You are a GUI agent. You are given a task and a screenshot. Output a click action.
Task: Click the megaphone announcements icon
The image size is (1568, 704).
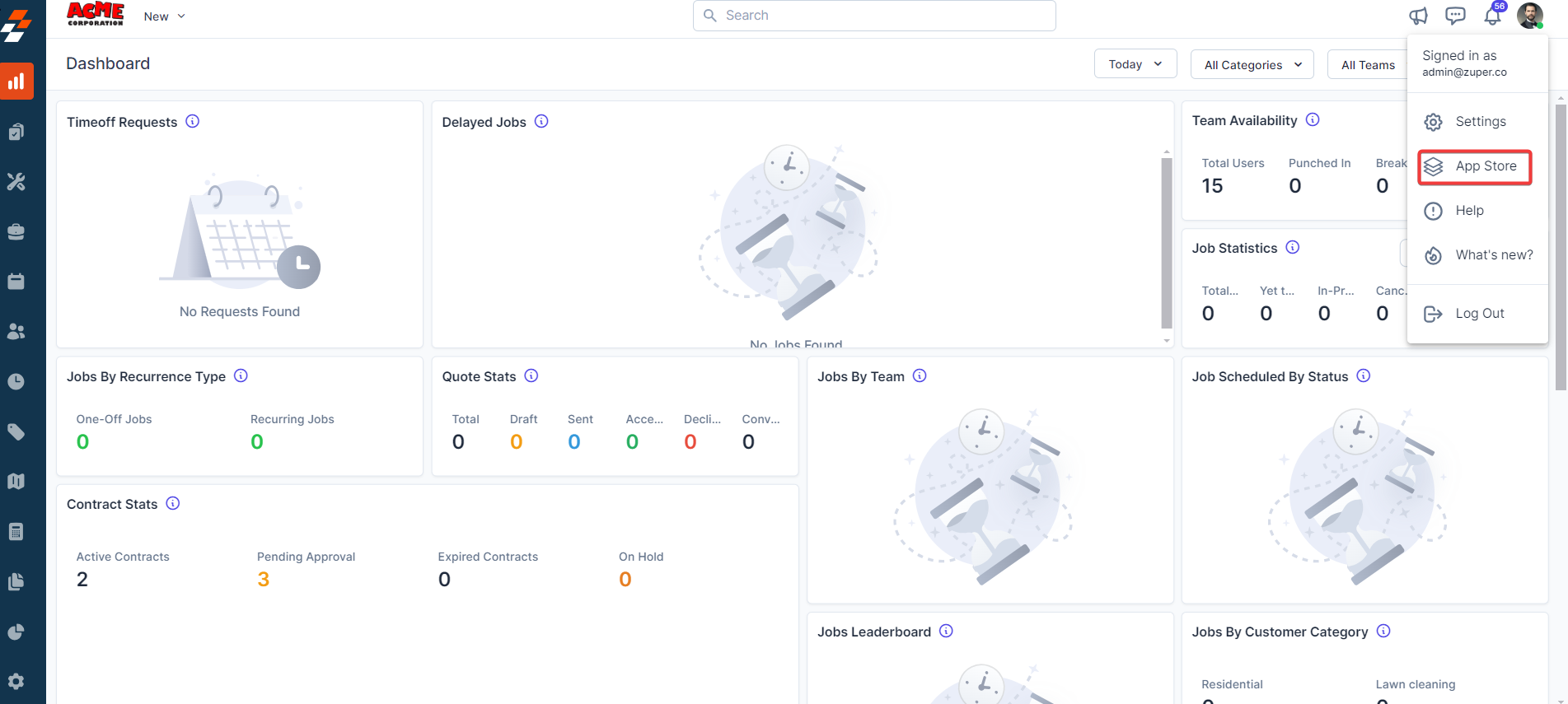click(1418, 16)
